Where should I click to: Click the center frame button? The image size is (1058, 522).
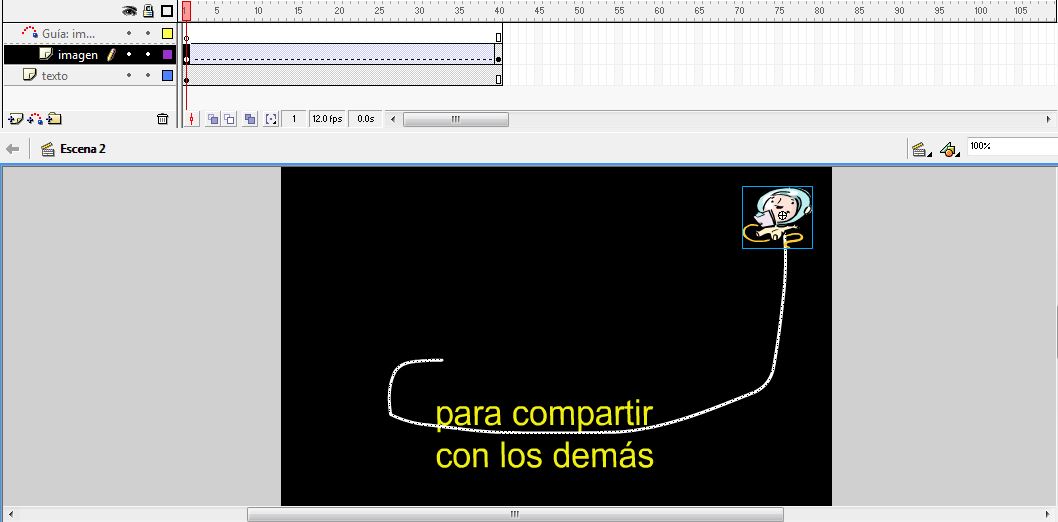pos(192,119)
